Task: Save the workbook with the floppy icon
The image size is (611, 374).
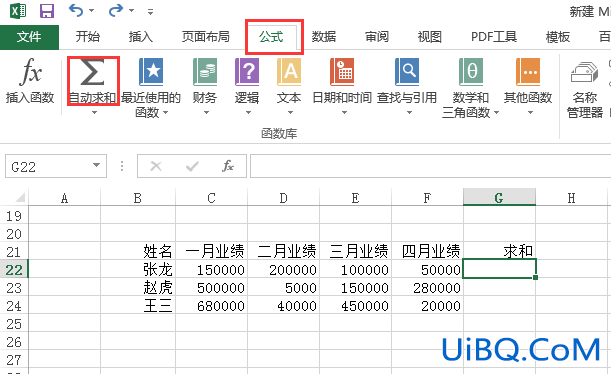Action: click(x=47, y=11)
